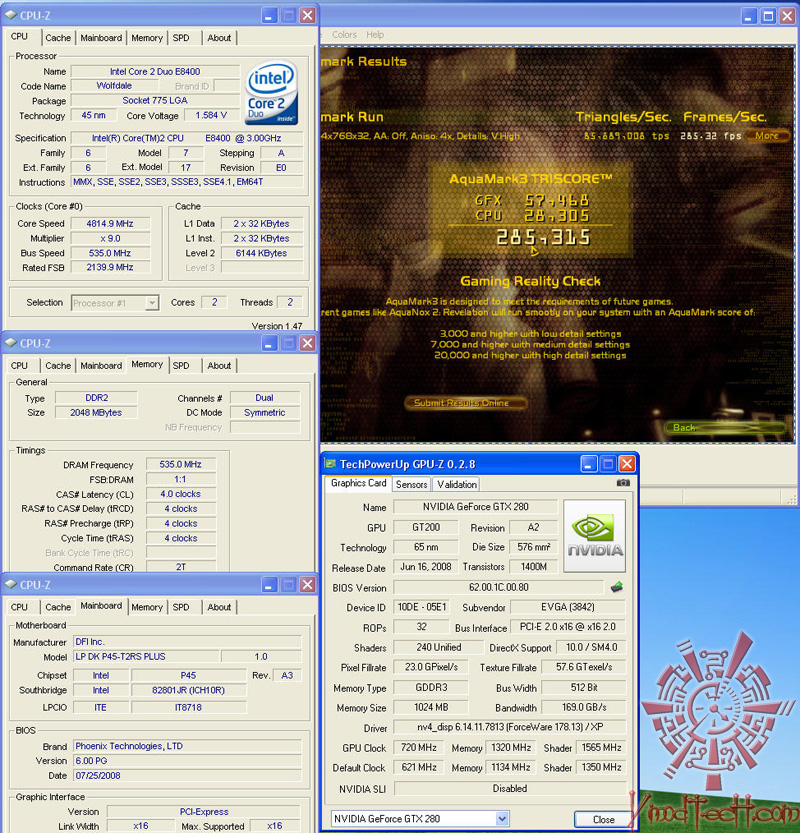Click More button next to frames per second
The height and width of the screenshot is (833, 800).
click(x=767, y=135)
